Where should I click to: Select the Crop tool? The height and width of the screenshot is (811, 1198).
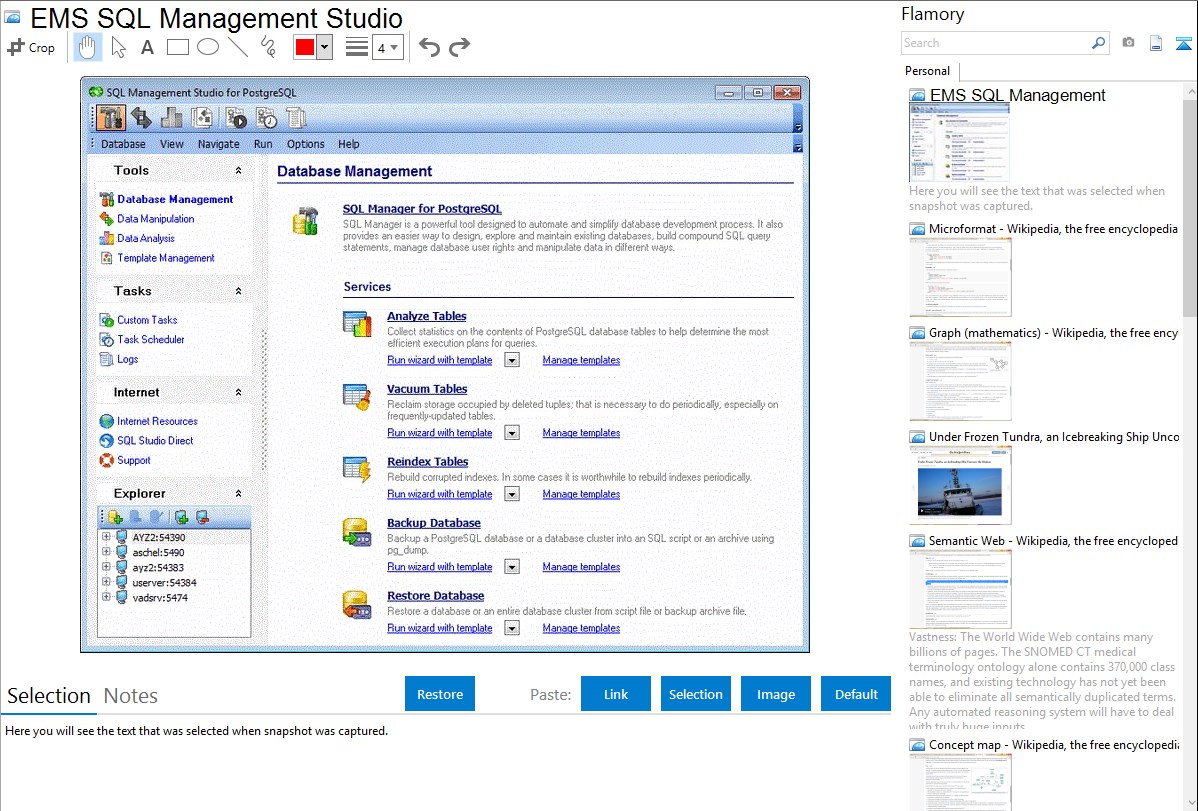(31, 47)
